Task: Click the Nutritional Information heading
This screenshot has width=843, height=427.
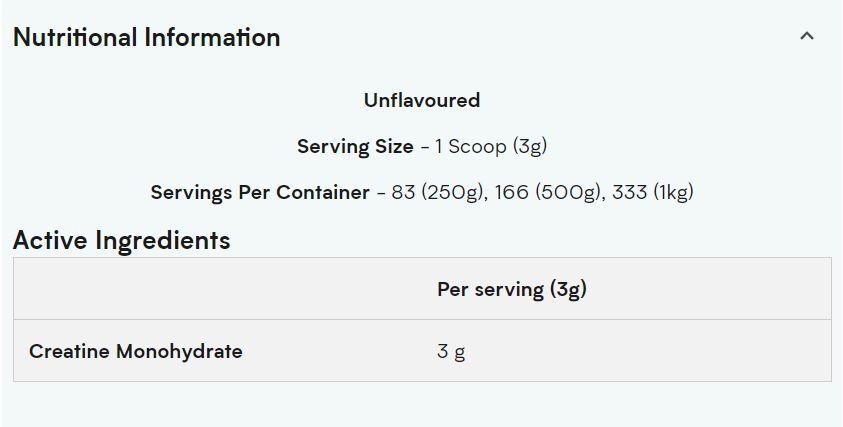Action: pos(146,38)
